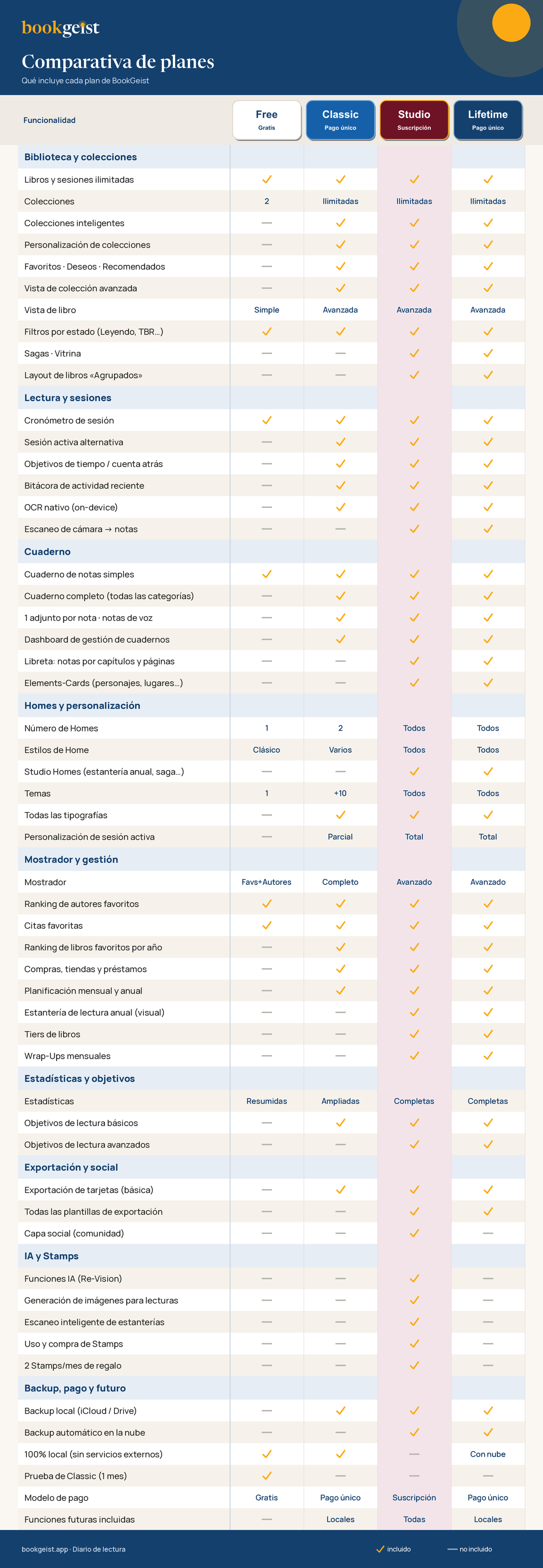This screenshot has height=1568, width=543.
Task: Click the 'Con nube' value in Lifetime column
Action: point(488,1454)
